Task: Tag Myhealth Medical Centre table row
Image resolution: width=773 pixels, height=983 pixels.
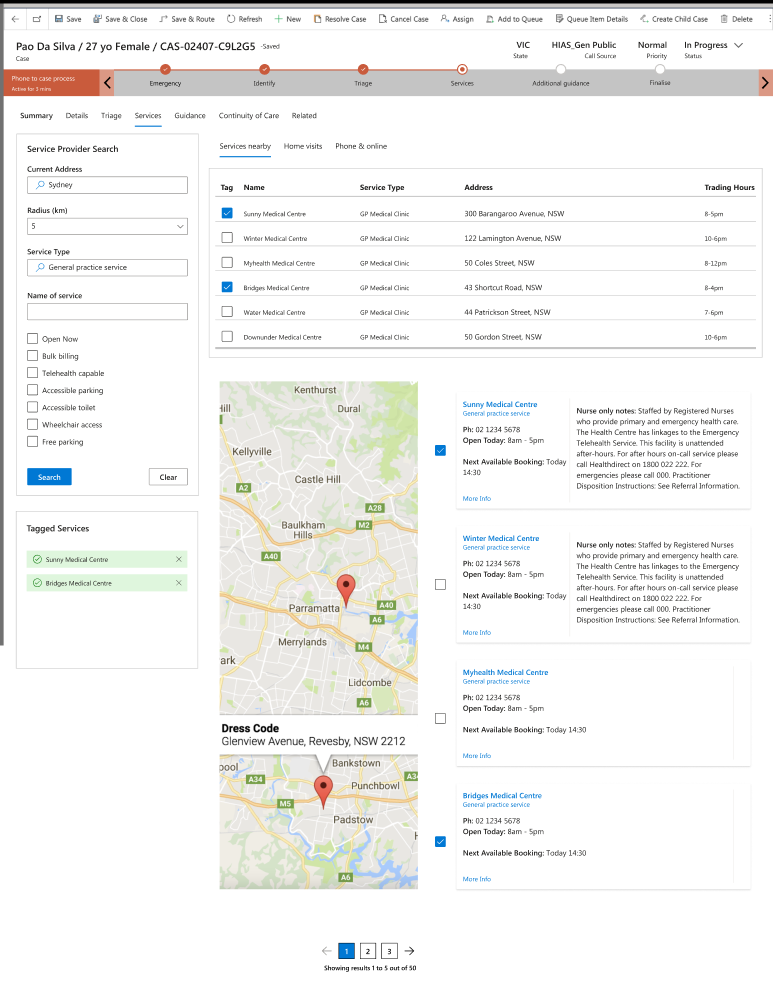Action: tap(227, 263)
